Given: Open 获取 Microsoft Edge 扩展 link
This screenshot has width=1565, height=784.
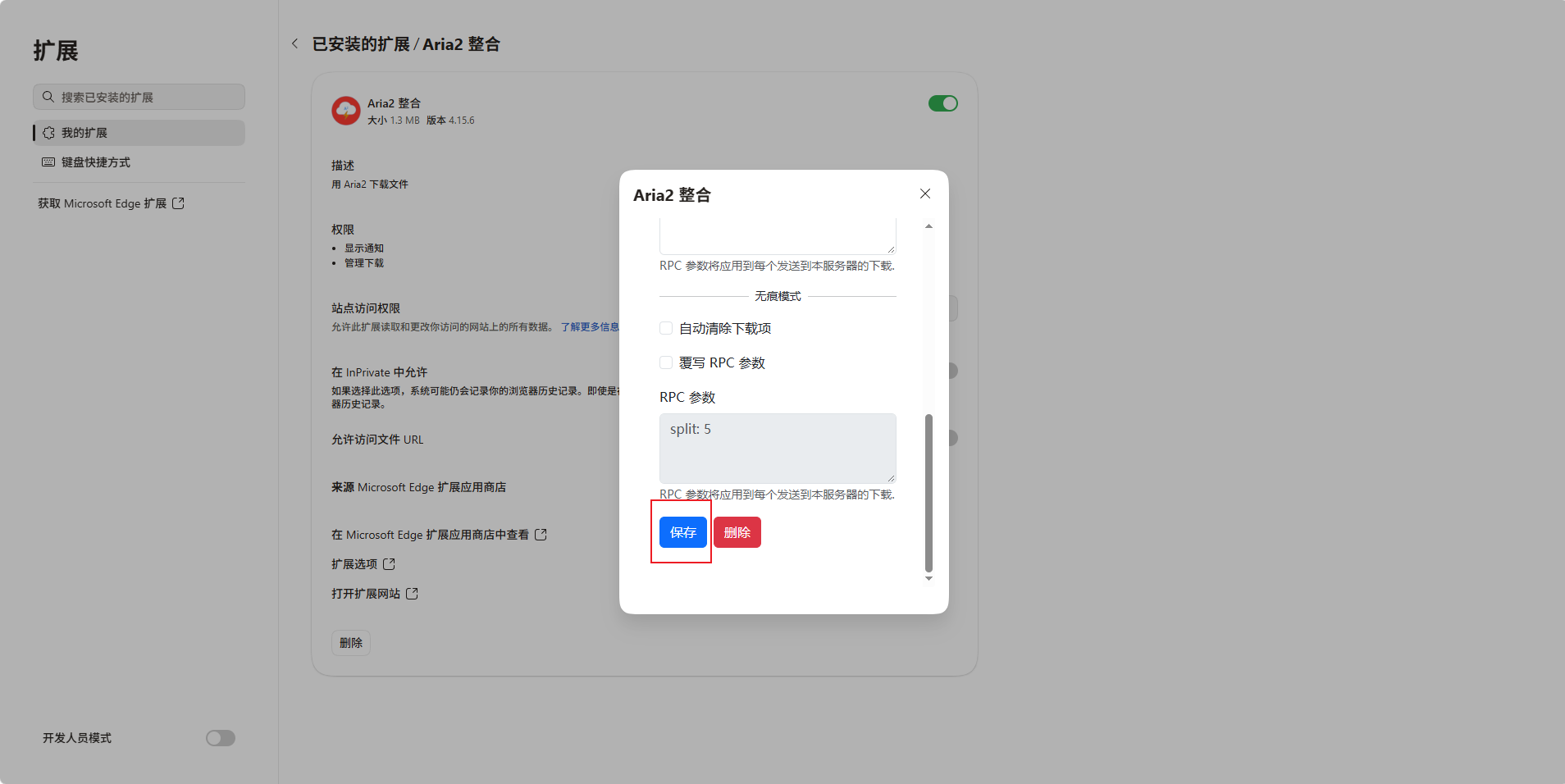Looking at the screenshot, I should (111, 203).
